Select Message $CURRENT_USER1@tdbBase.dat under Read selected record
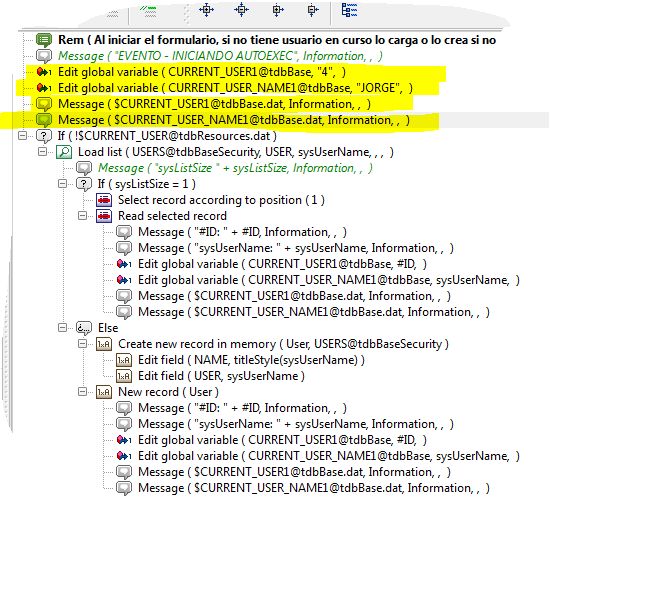670x599 pixels. point(294,296)
